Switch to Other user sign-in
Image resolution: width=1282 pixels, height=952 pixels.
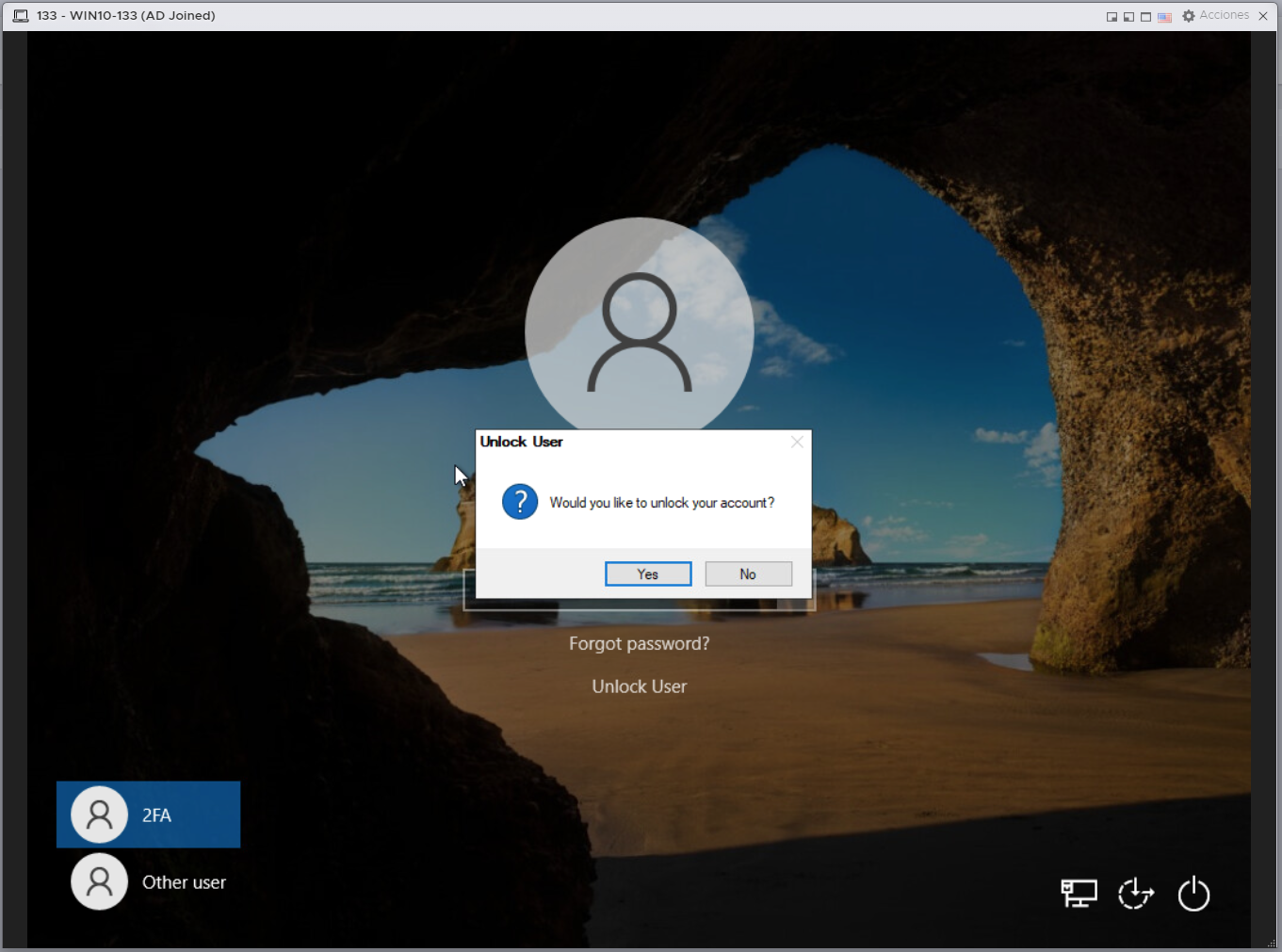tap(184, 882)
